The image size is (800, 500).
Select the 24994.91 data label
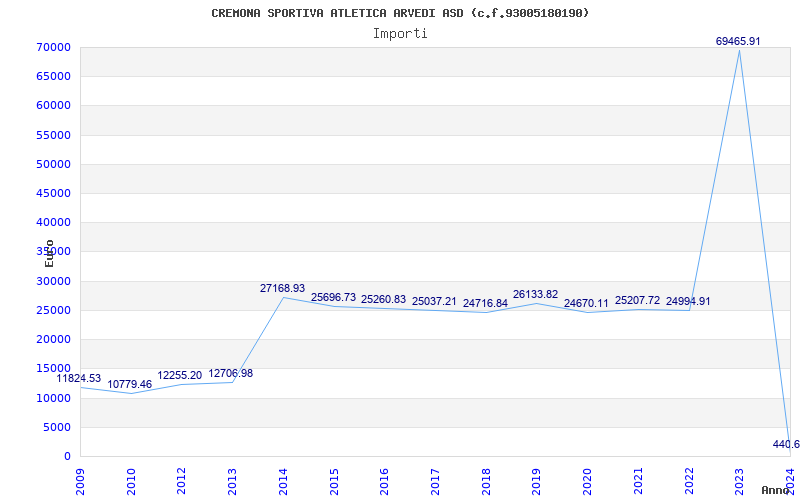[x=688, y=302]
